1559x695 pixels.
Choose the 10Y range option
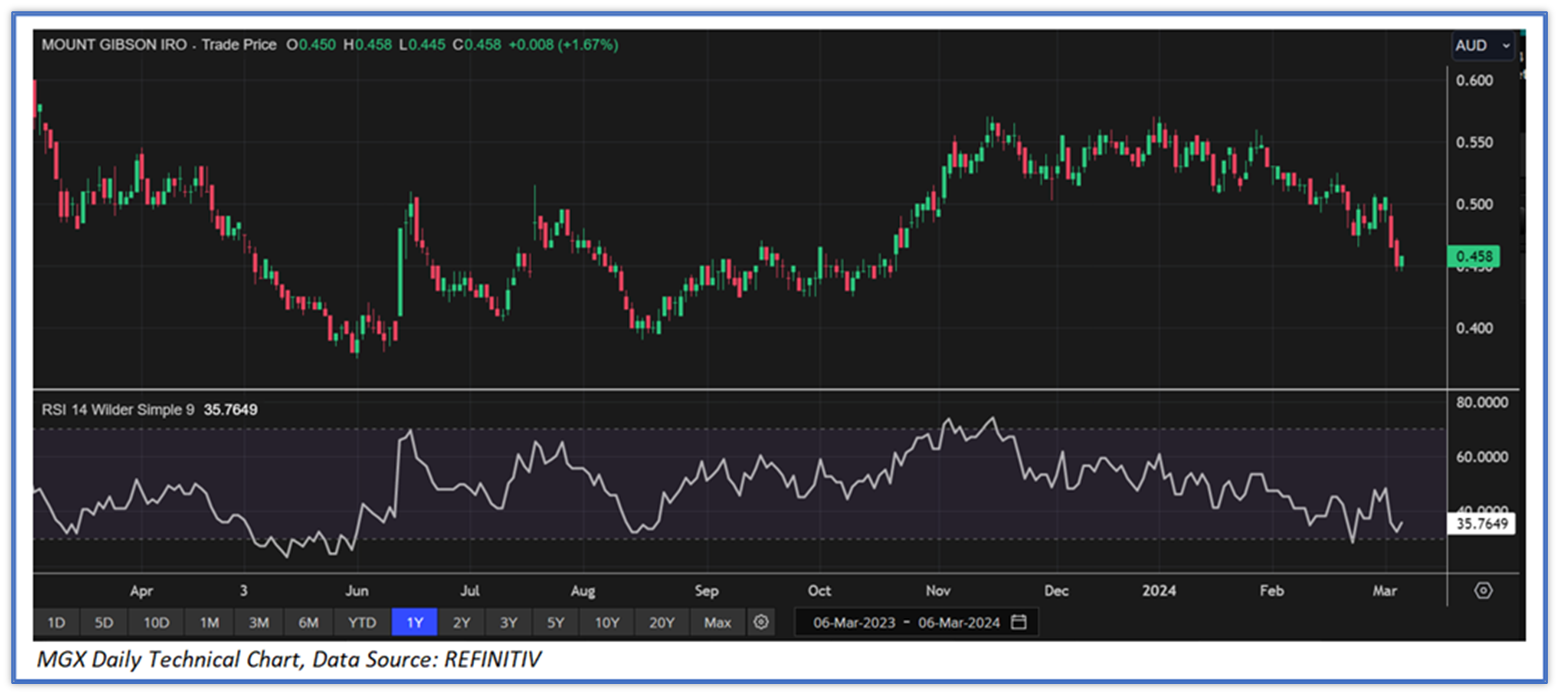pyautogui.click(x=607, y=623)
